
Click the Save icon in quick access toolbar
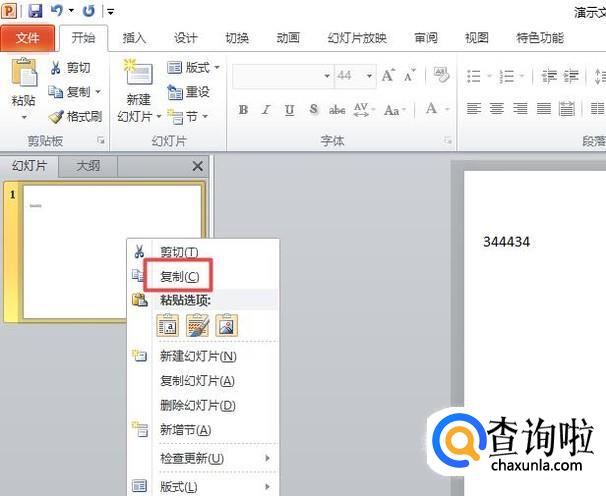pyautogui.click(x=36, y=10)
